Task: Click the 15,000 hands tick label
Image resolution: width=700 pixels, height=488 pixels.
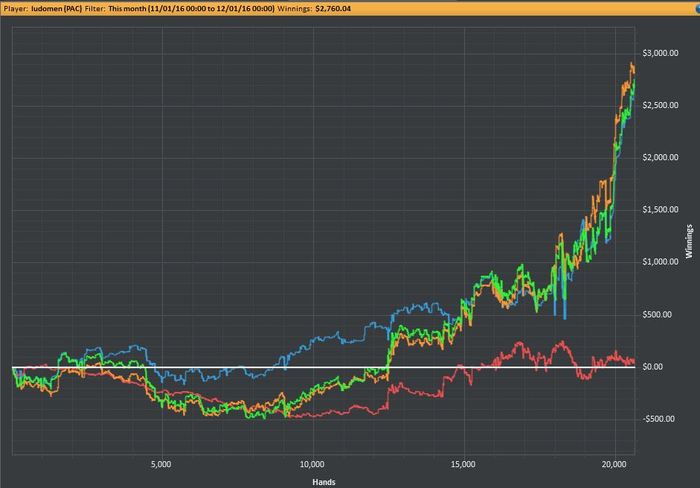Action: point(462,464)
